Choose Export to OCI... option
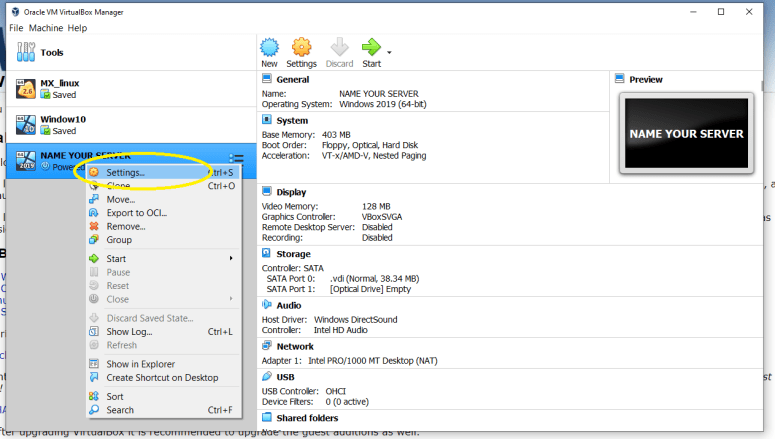The height and width of the screenshot is (439, 775). 136,213
